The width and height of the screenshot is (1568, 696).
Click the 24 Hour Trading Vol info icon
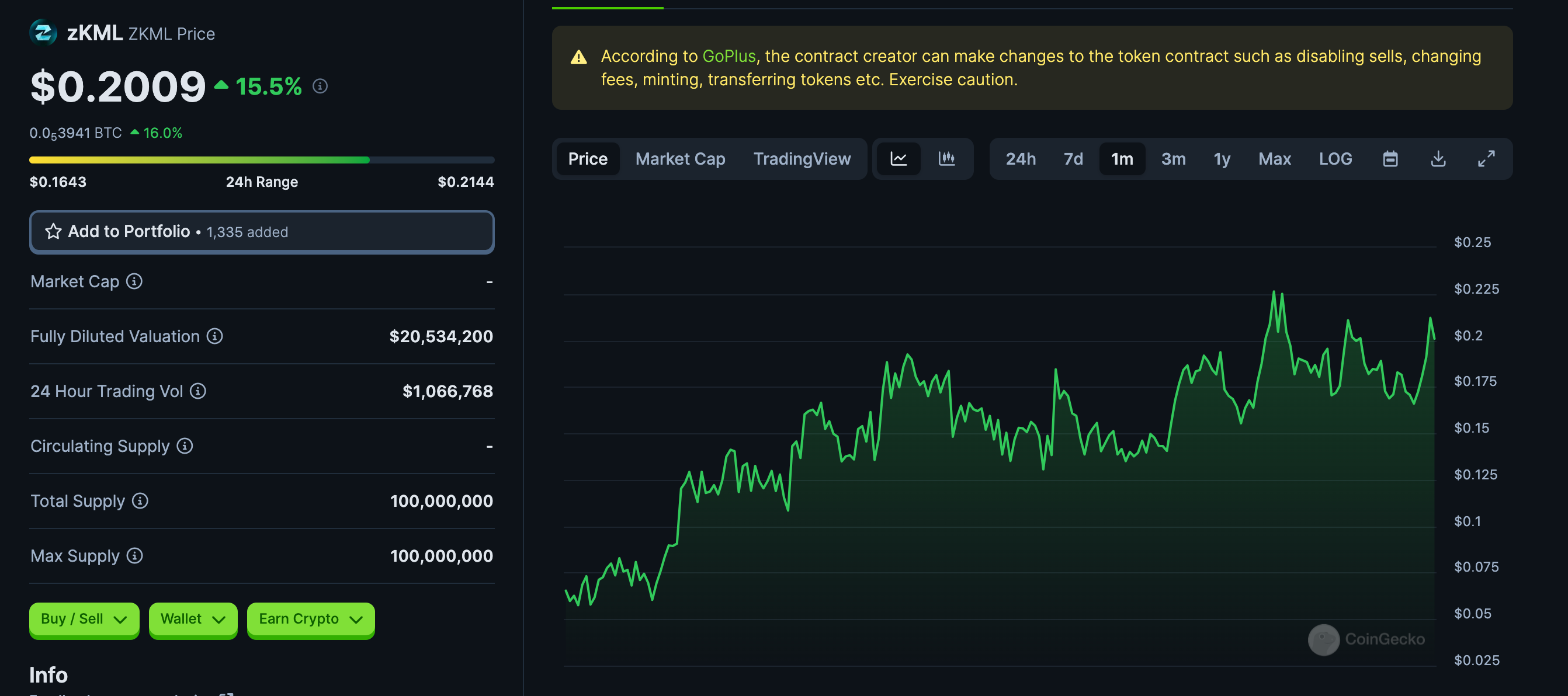point(198,391)
